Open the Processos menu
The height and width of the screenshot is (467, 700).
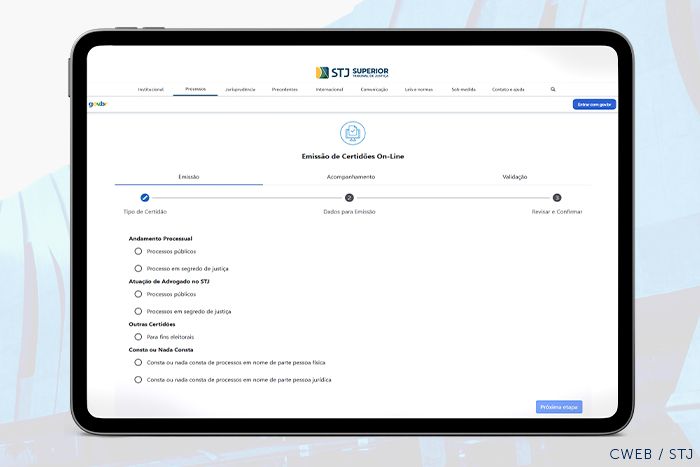(196, 89)
